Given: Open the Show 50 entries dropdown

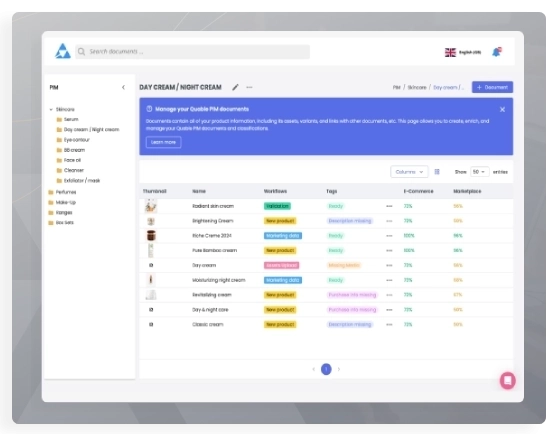Looking at the screenshot, I should [x=479, y=172].
